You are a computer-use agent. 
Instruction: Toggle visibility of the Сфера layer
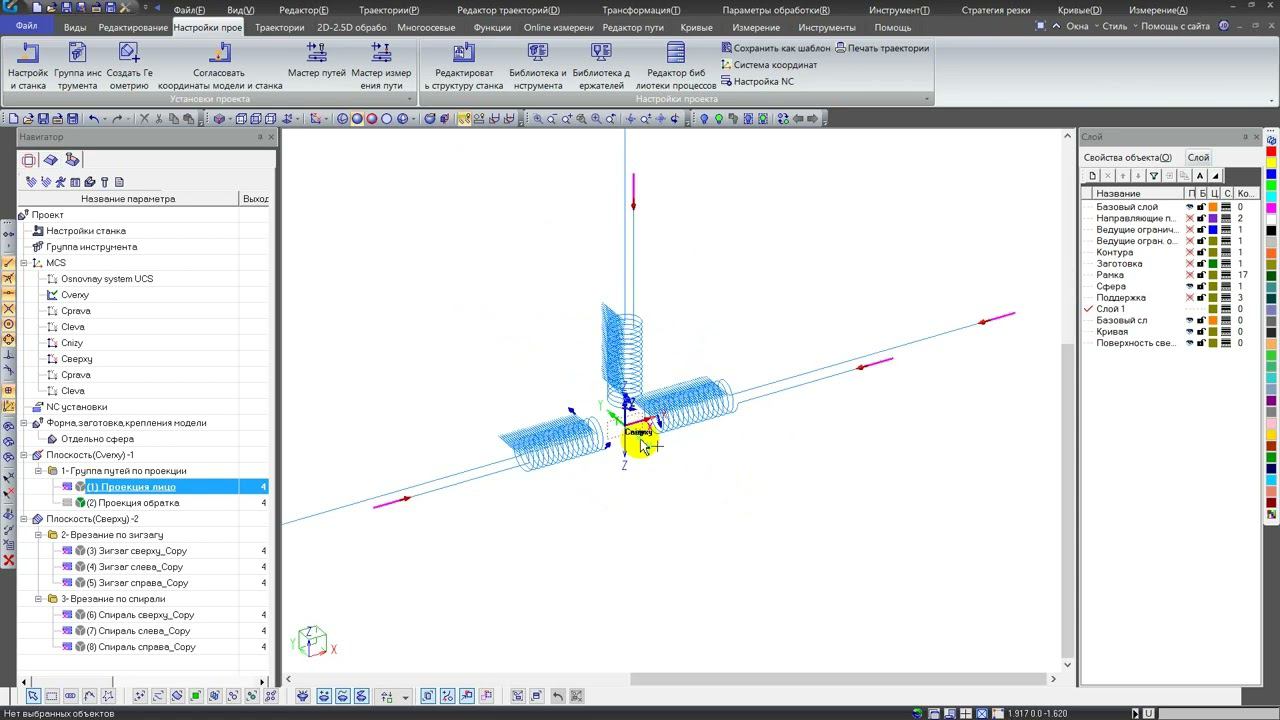(x=1190, y=286)
